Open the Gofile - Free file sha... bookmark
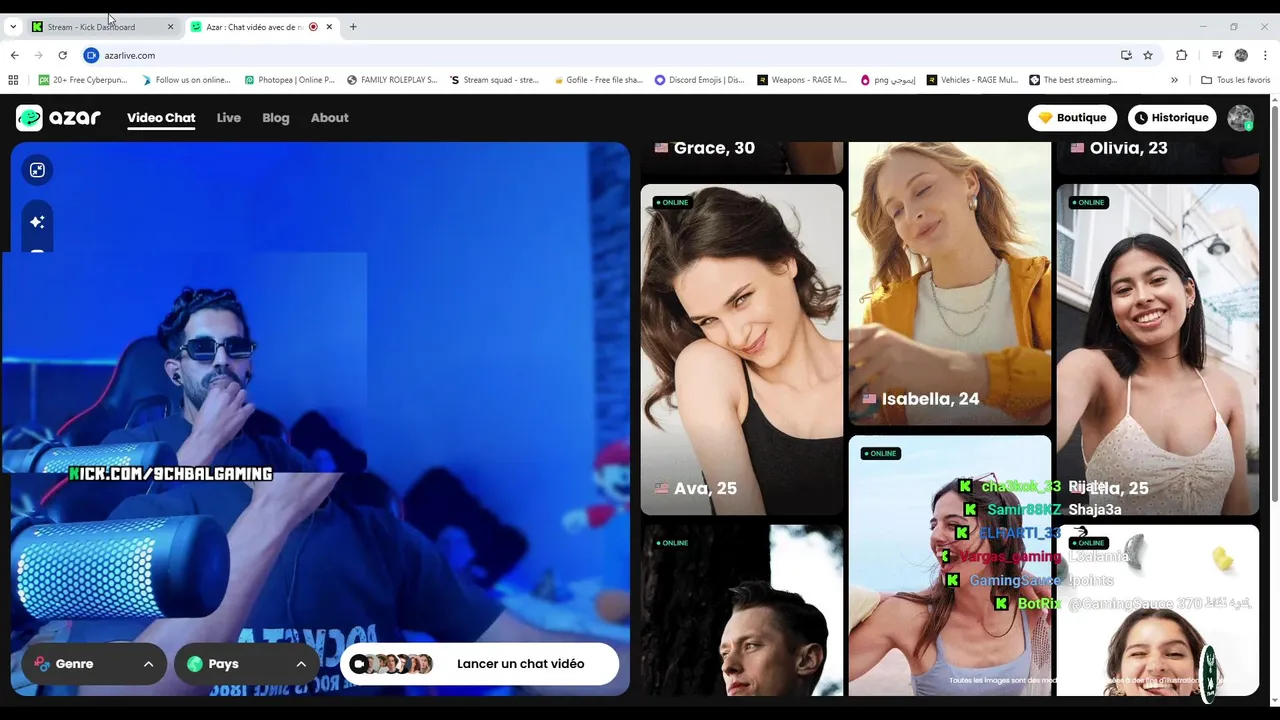Viewport: 1280px width, 720px height. (x=598, y=80)
